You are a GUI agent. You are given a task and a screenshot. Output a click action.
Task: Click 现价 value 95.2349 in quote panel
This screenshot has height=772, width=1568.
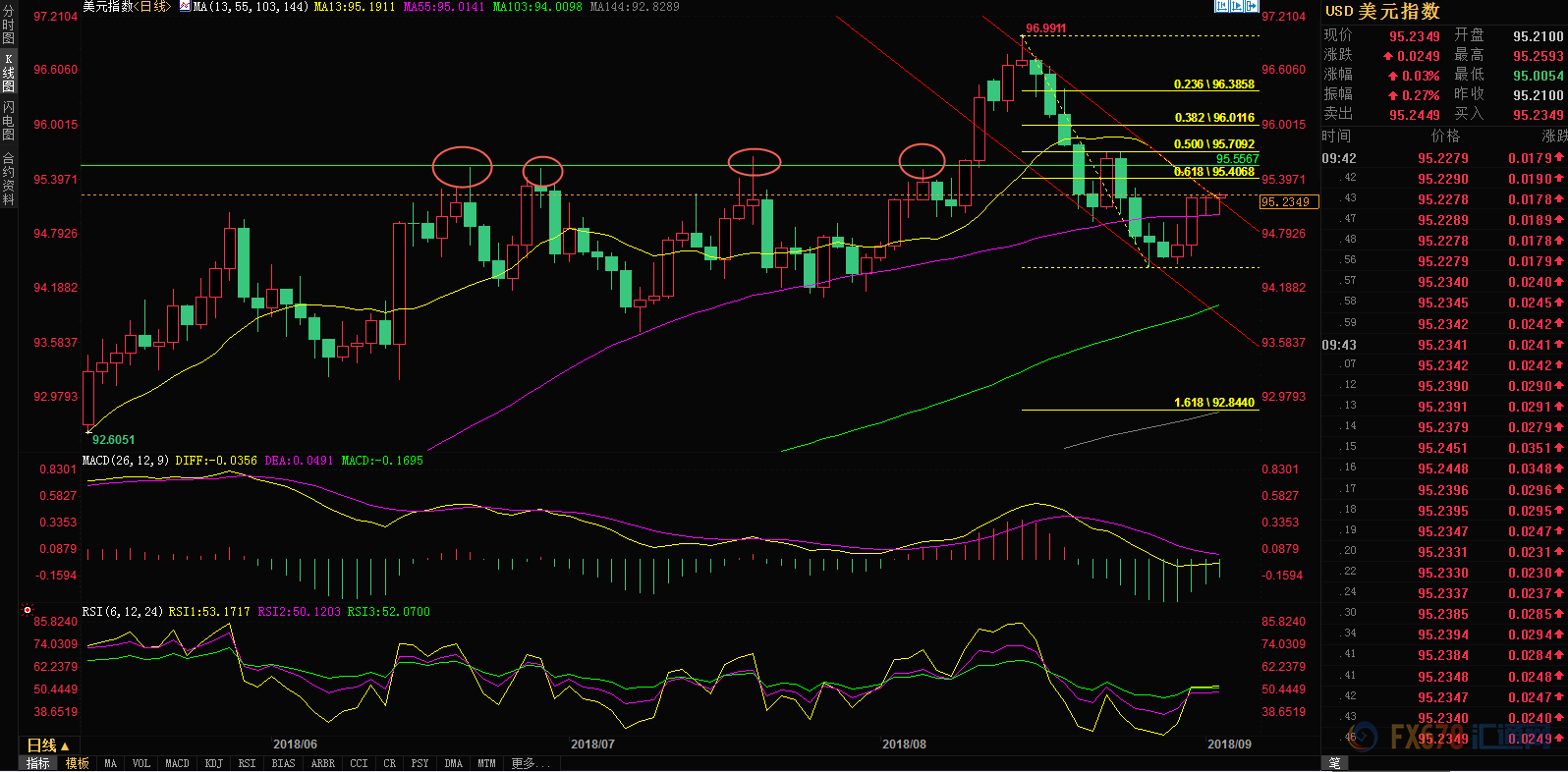tap(1415, 36)
